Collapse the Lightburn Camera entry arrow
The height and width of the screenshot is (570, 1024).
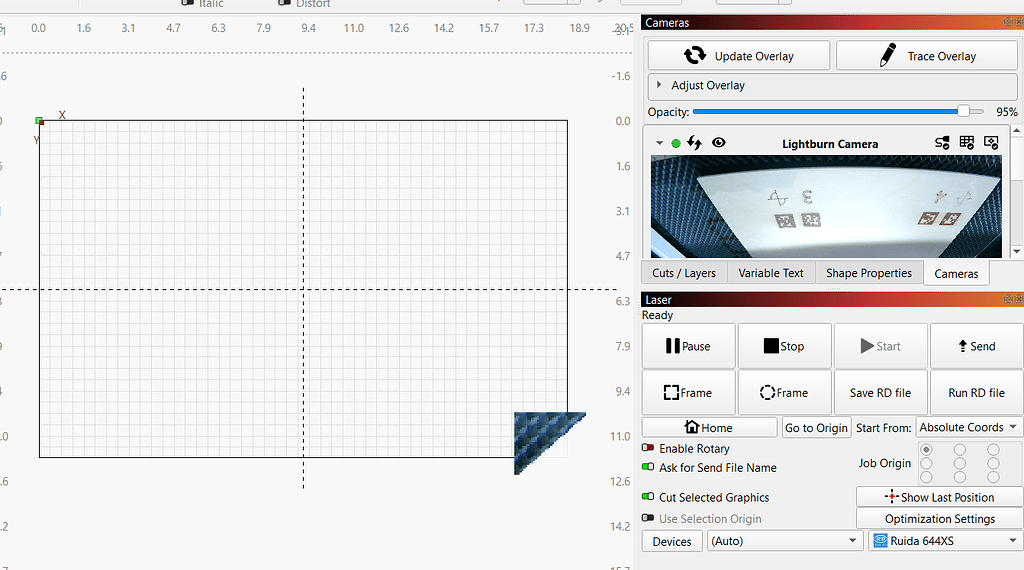pos(660,143)
